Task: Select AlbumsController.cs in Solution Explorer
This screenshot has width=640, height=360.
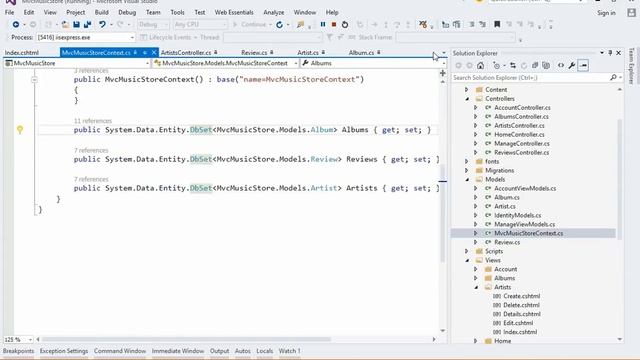Action: tap(521, 117)
